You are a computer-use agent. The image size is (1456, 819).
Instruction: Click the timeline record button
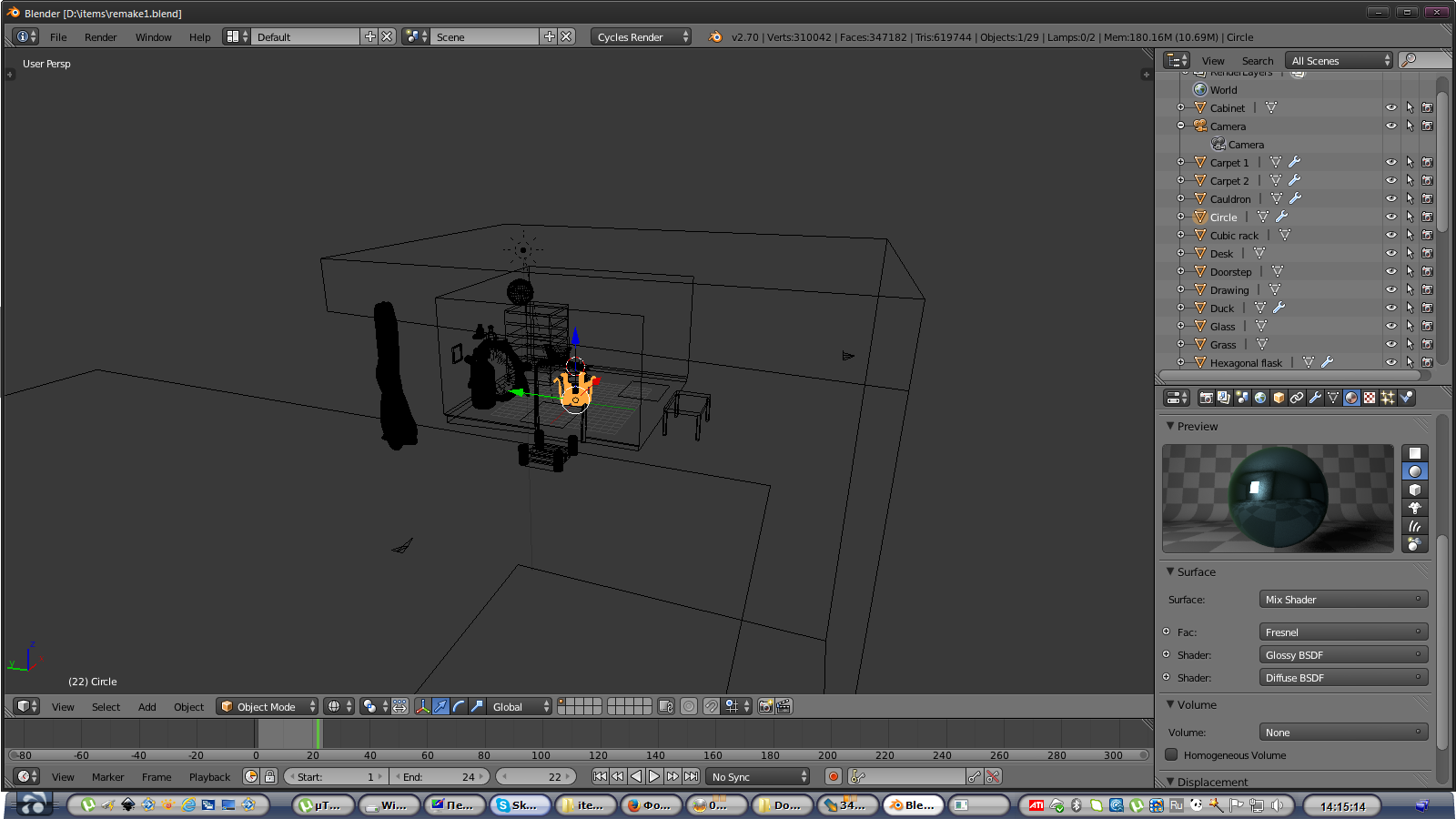(833, 776)
